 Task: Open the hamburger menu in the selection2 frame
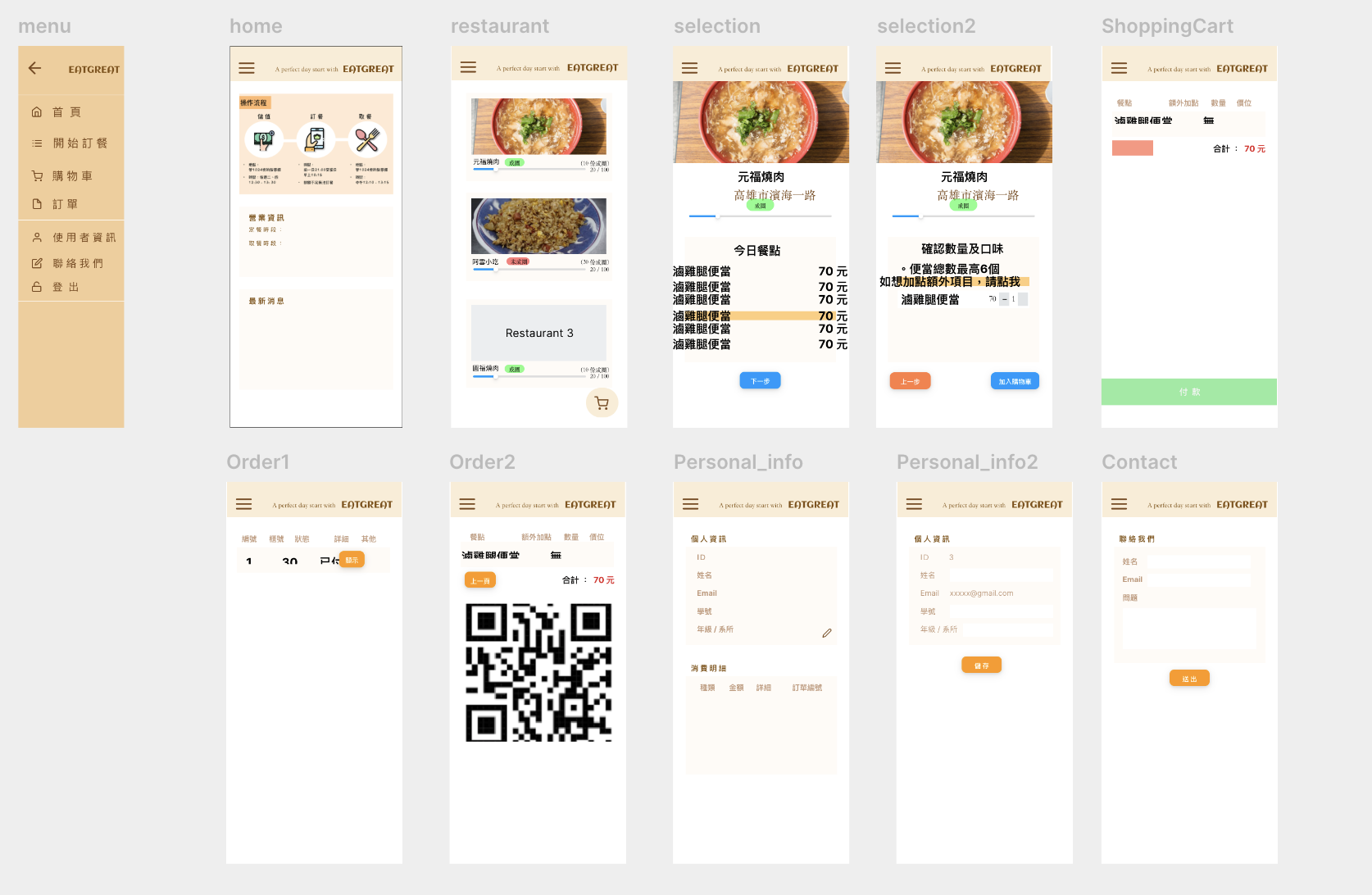(x=893, y=68)
